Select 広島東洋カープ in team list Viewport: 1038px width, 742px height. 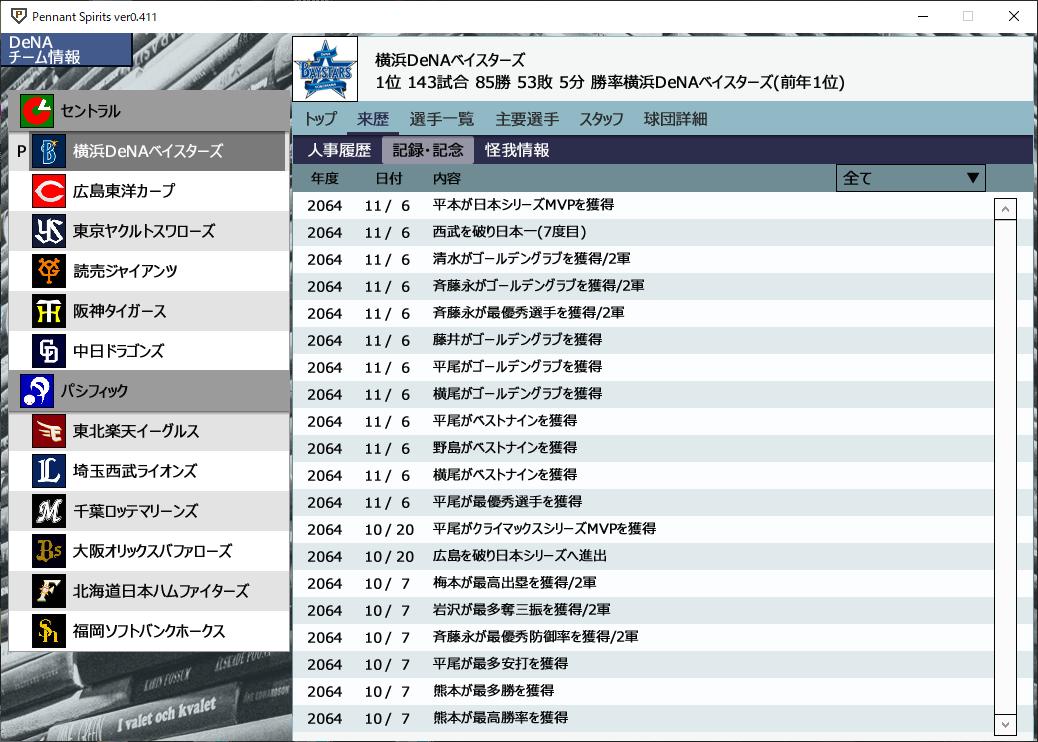[149, 191]
